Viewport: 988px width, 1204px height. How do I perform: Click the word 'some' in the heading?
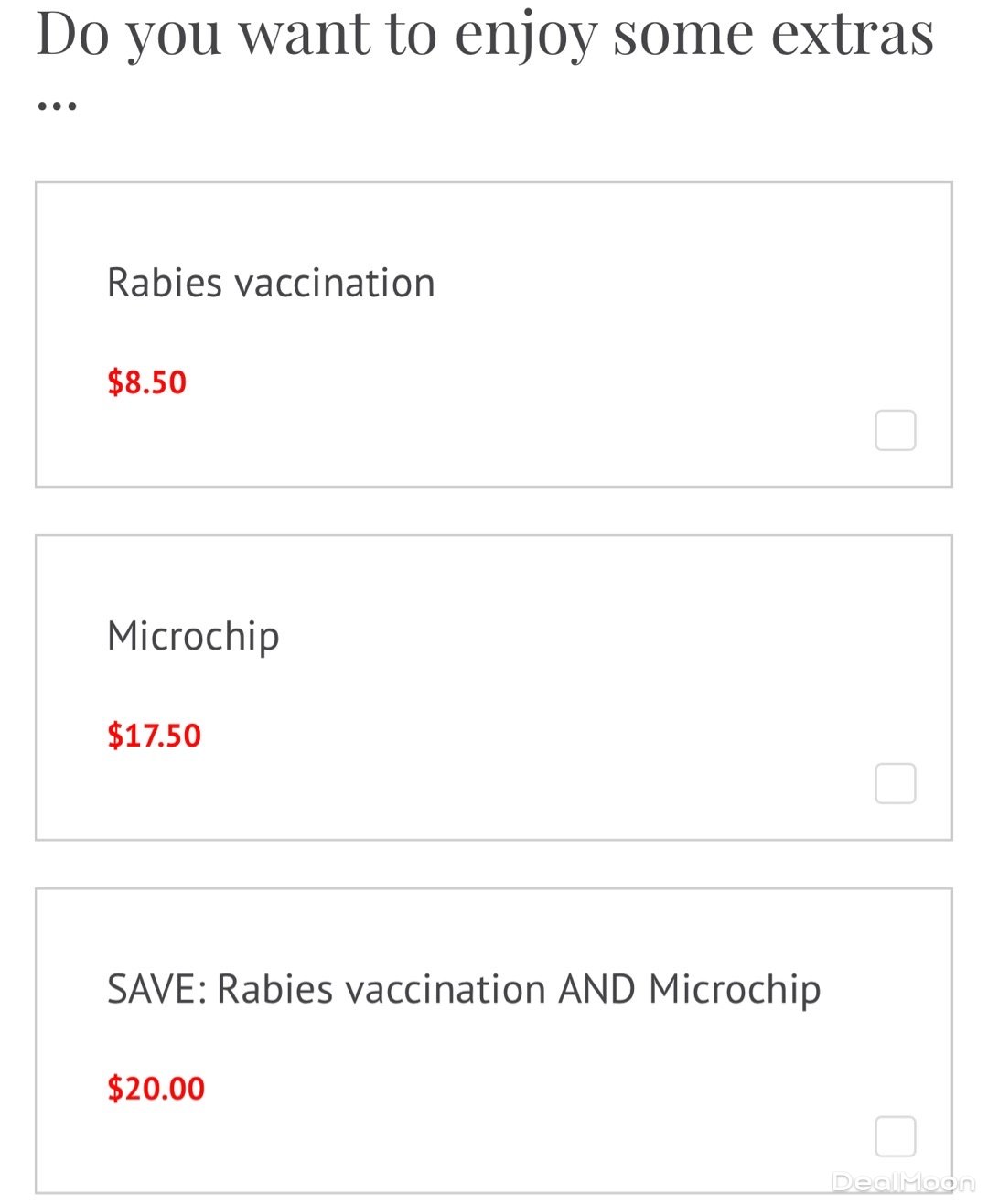682,34
